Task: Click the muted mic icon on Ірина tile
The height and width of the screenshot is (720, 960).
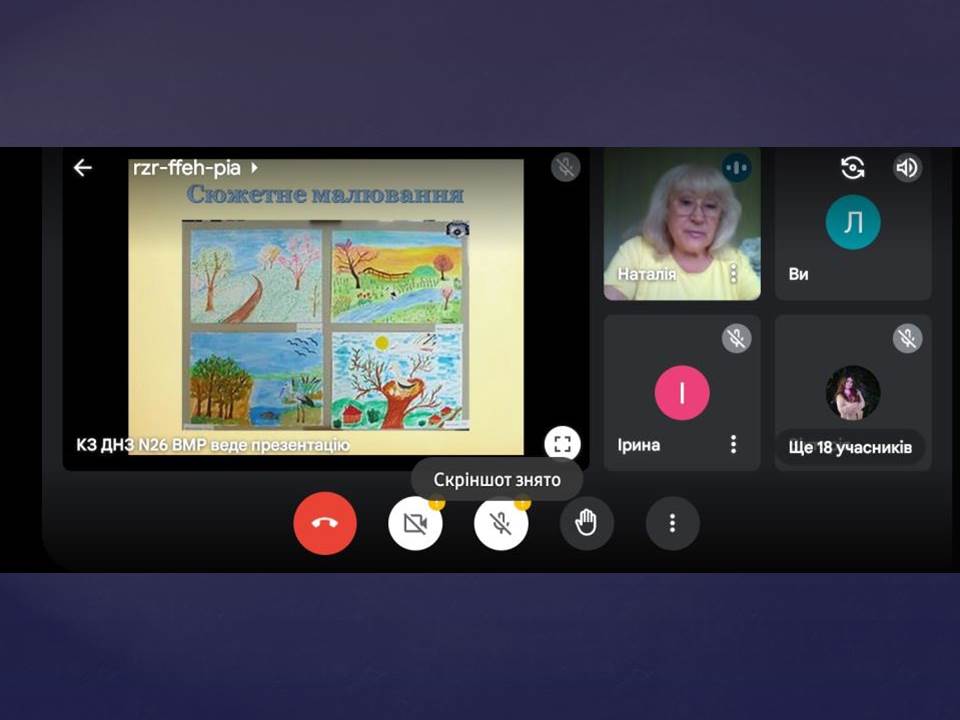Action: 736,338
